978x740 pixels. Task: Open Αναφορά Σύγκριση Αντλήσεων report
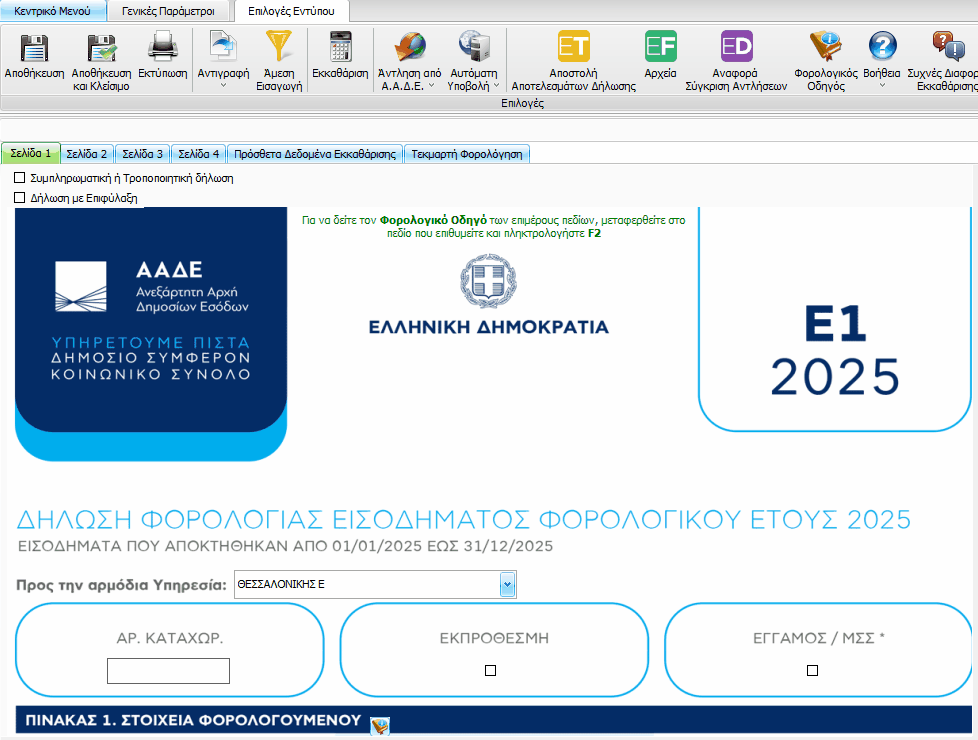[x=736, y=47]
